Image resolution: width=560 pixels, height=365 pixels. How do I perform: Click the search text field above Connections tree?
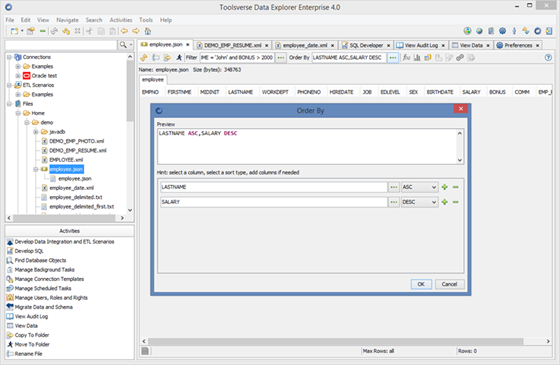[61, 45]
